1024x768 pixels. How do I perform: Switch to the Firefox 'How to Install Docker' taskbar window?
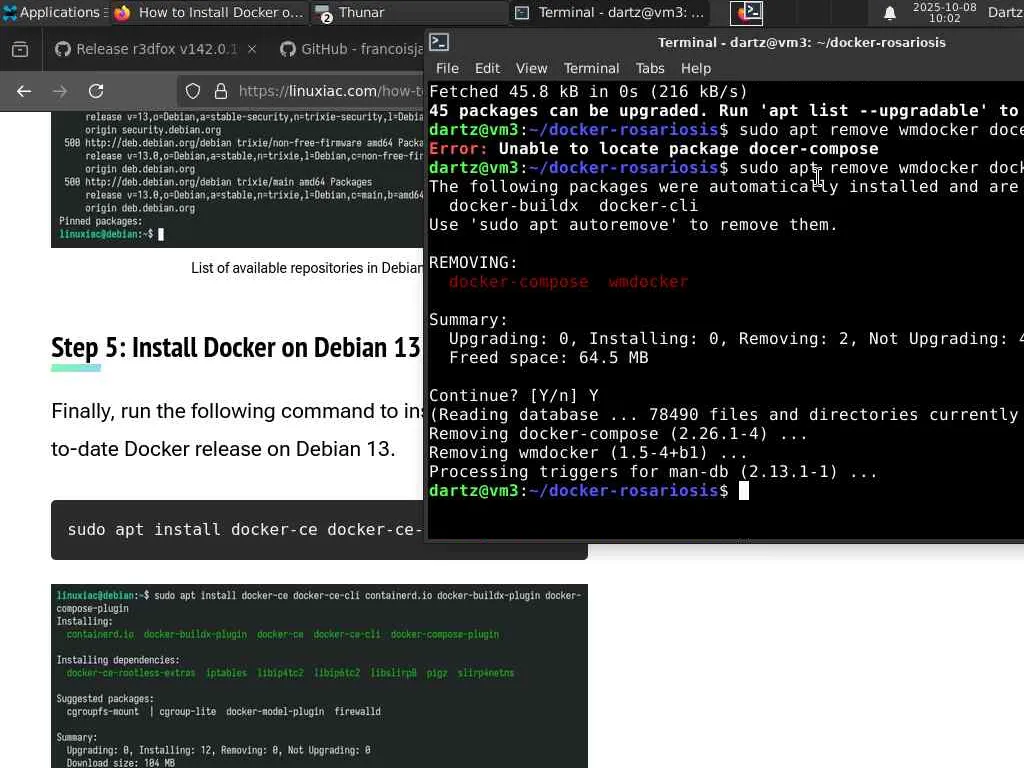click(x=209, y=12)
